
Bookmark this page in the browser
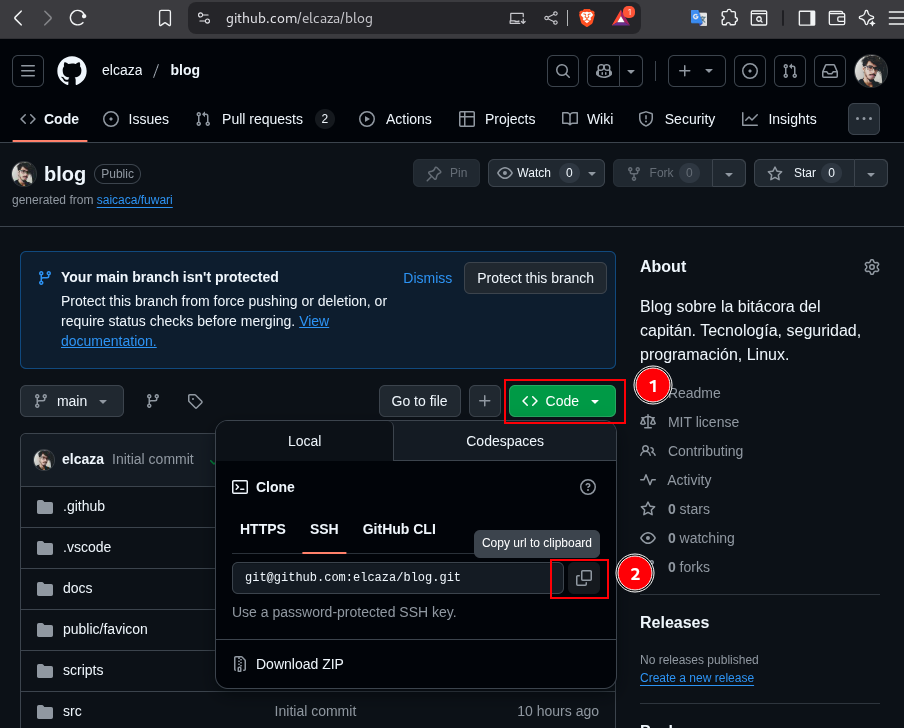(165, 18)
